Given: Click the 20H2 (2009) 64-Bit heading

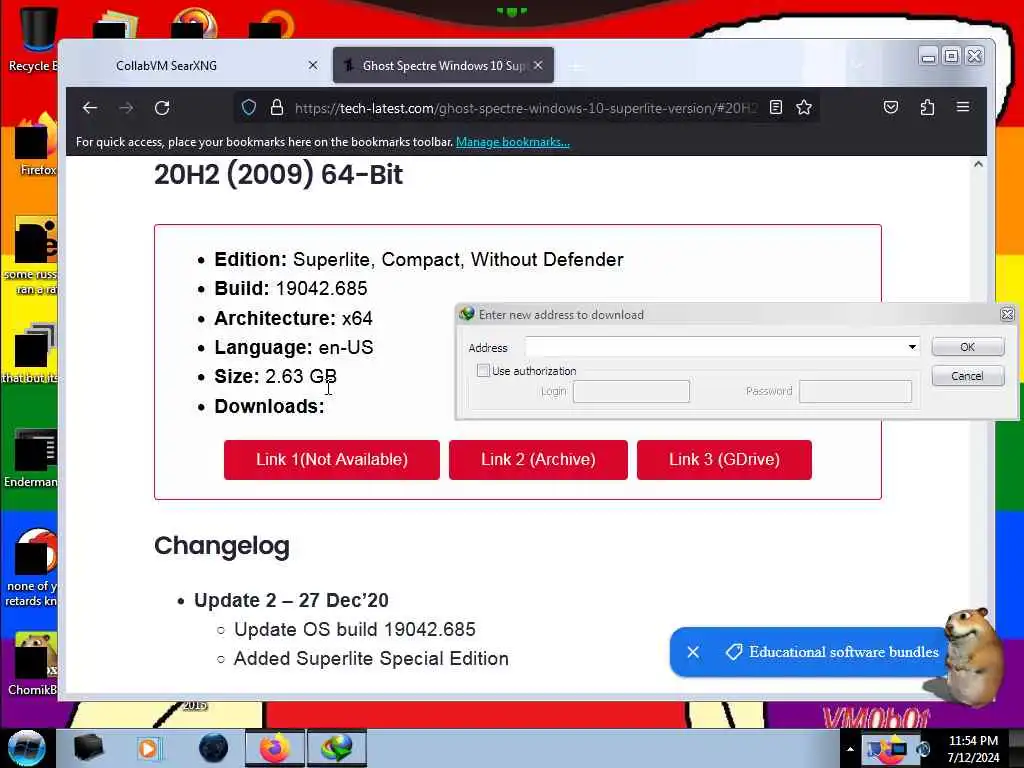Looking at the screenshot, I should click(278, 174).
